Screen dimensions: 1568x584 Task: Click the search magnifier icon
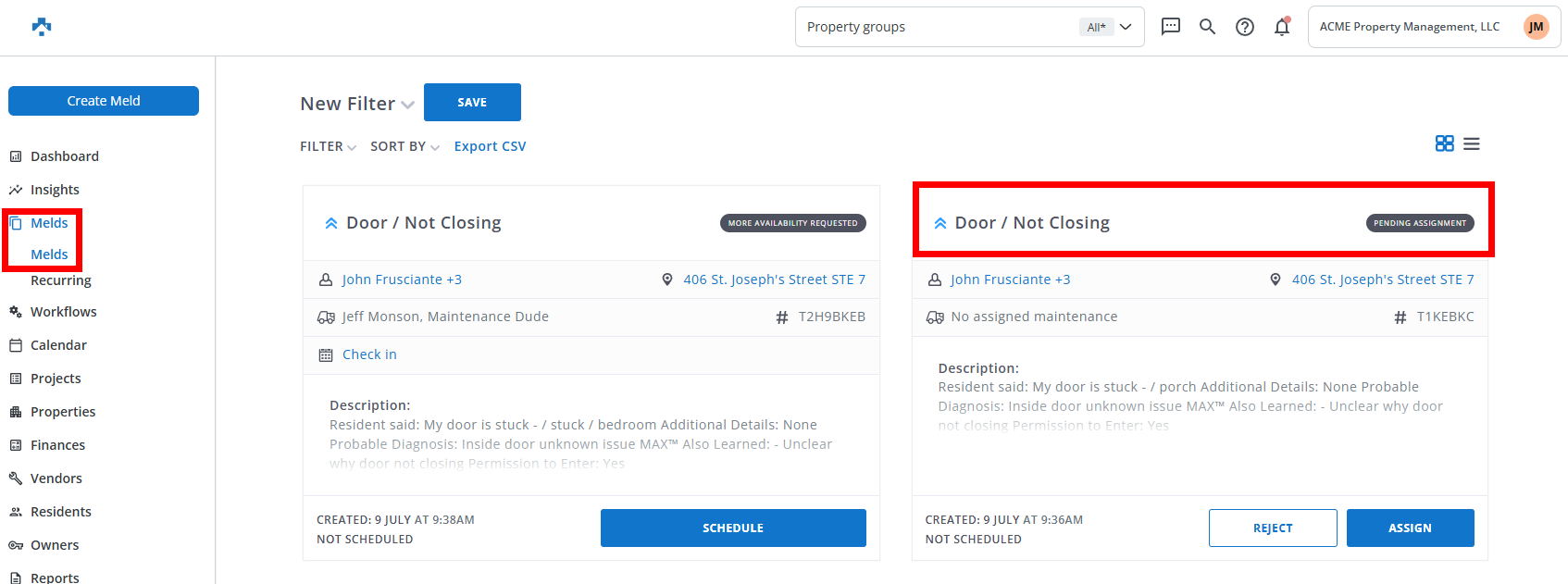(1207, 27)
